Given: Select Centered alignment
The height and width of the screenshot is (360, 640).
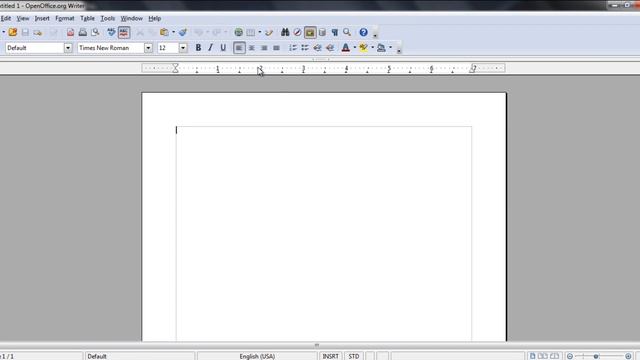Looking at the screenshot, I should (251, 48).
